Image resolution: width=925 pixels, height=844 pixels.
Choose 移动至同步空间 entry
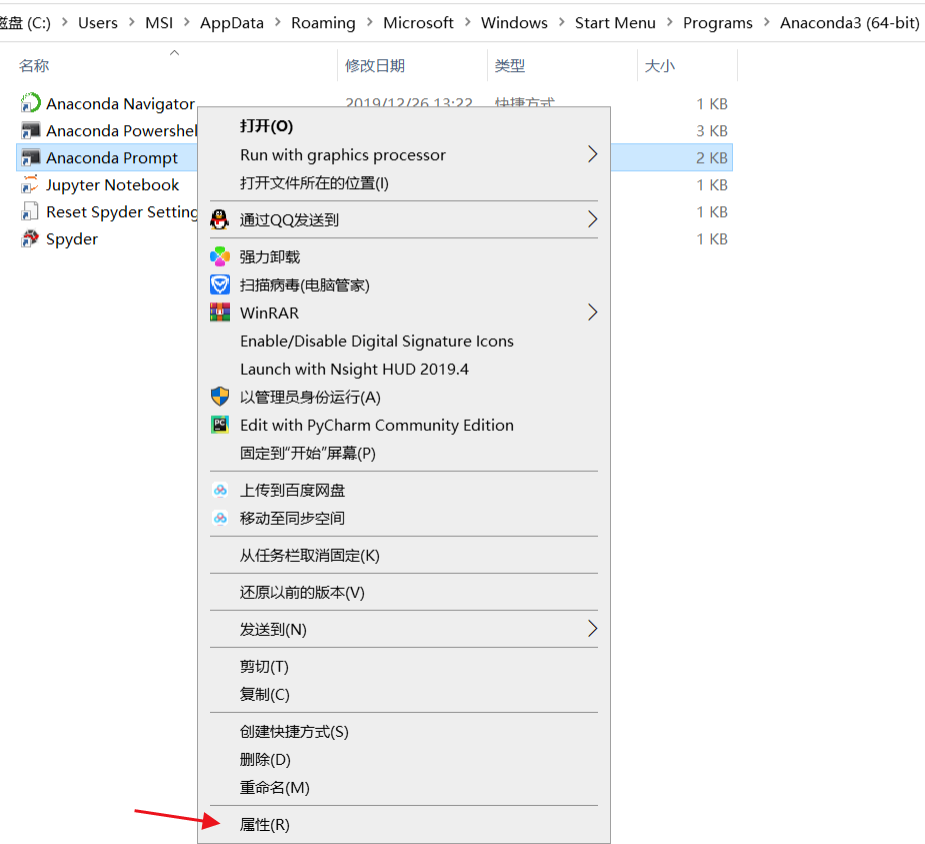(404, 518)
